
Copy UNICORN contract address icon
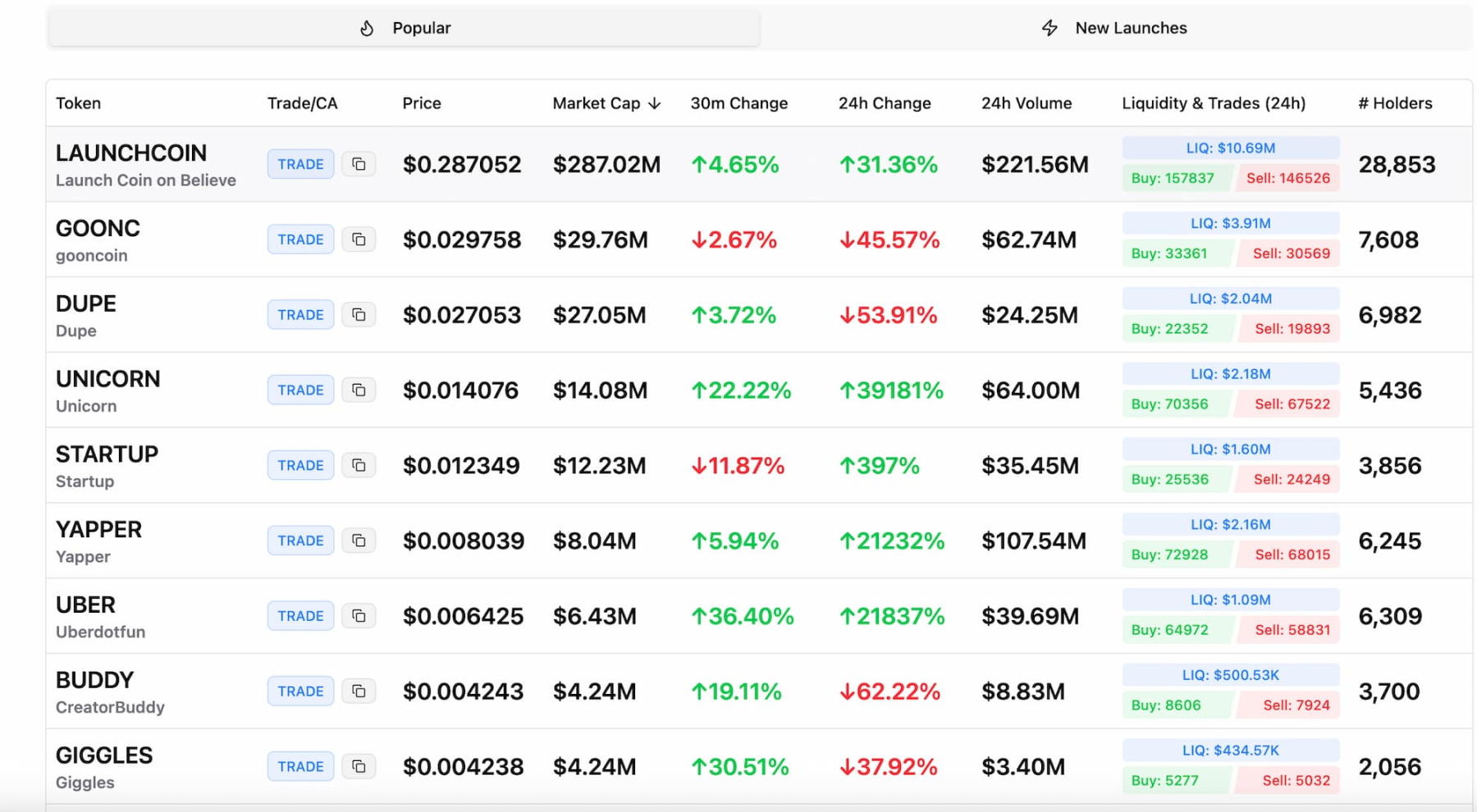pos(359,390)
